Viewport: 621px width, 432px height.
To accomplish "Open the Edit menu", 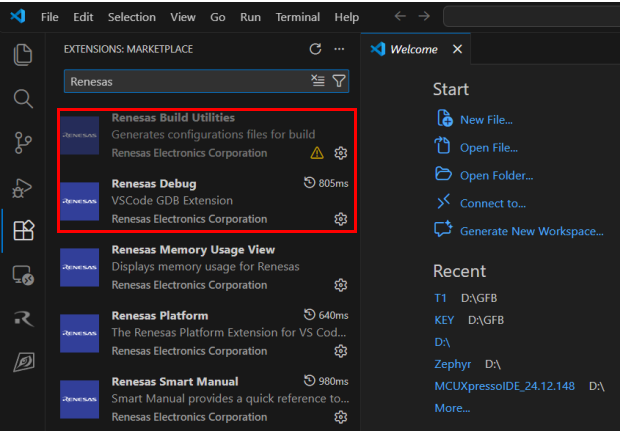I will tap(83, 17).
